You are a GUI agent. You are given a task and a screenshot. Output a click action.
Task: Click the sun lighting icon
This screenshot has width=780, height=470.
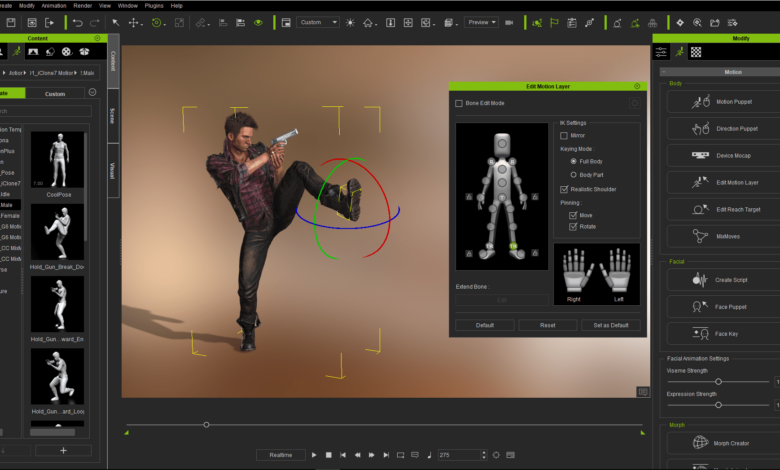coord(350,22)
